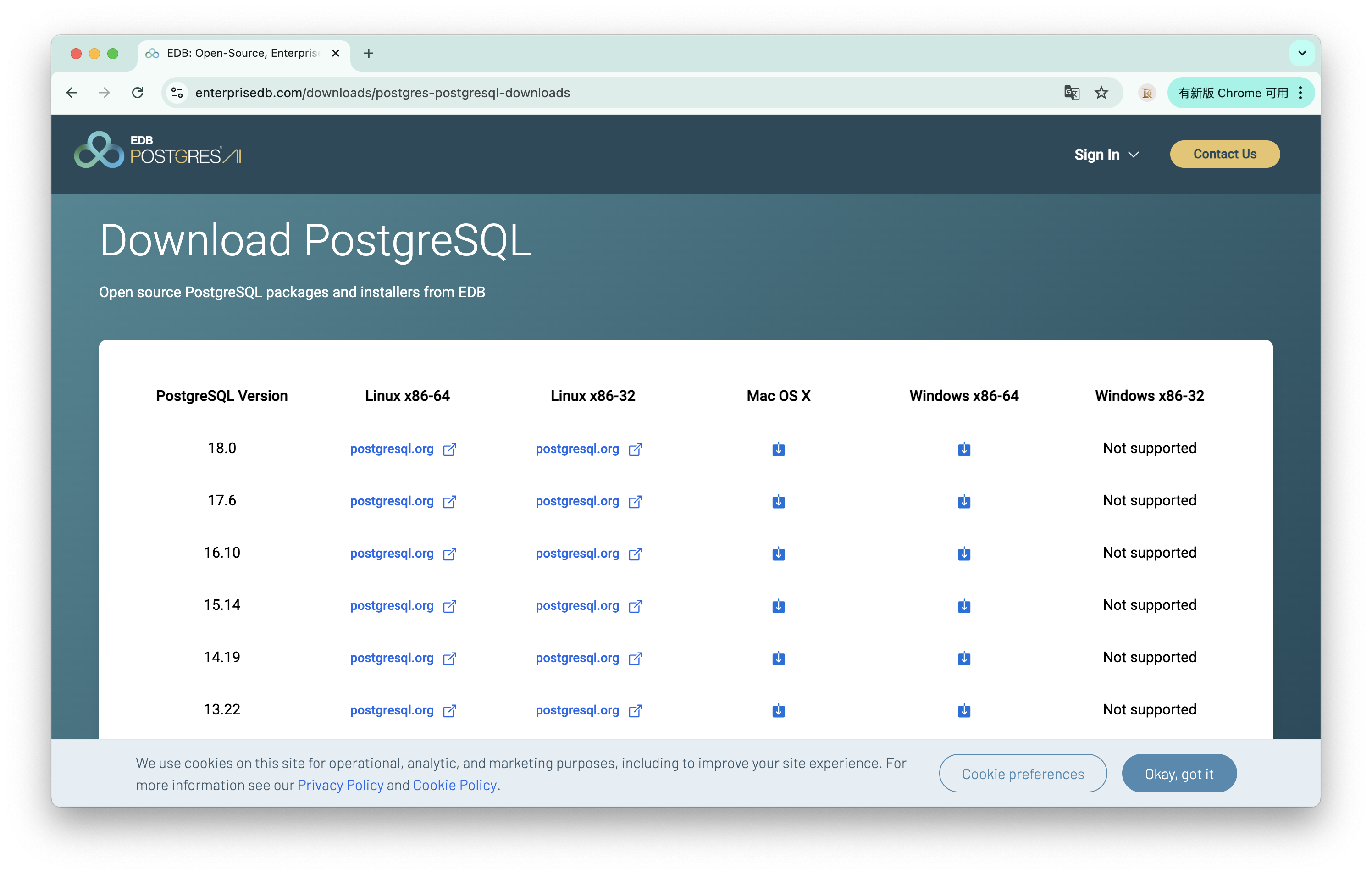Download PostgreSQL 13.22 for Windows x86-64
1372x875 pixels.
click(963, 710)
